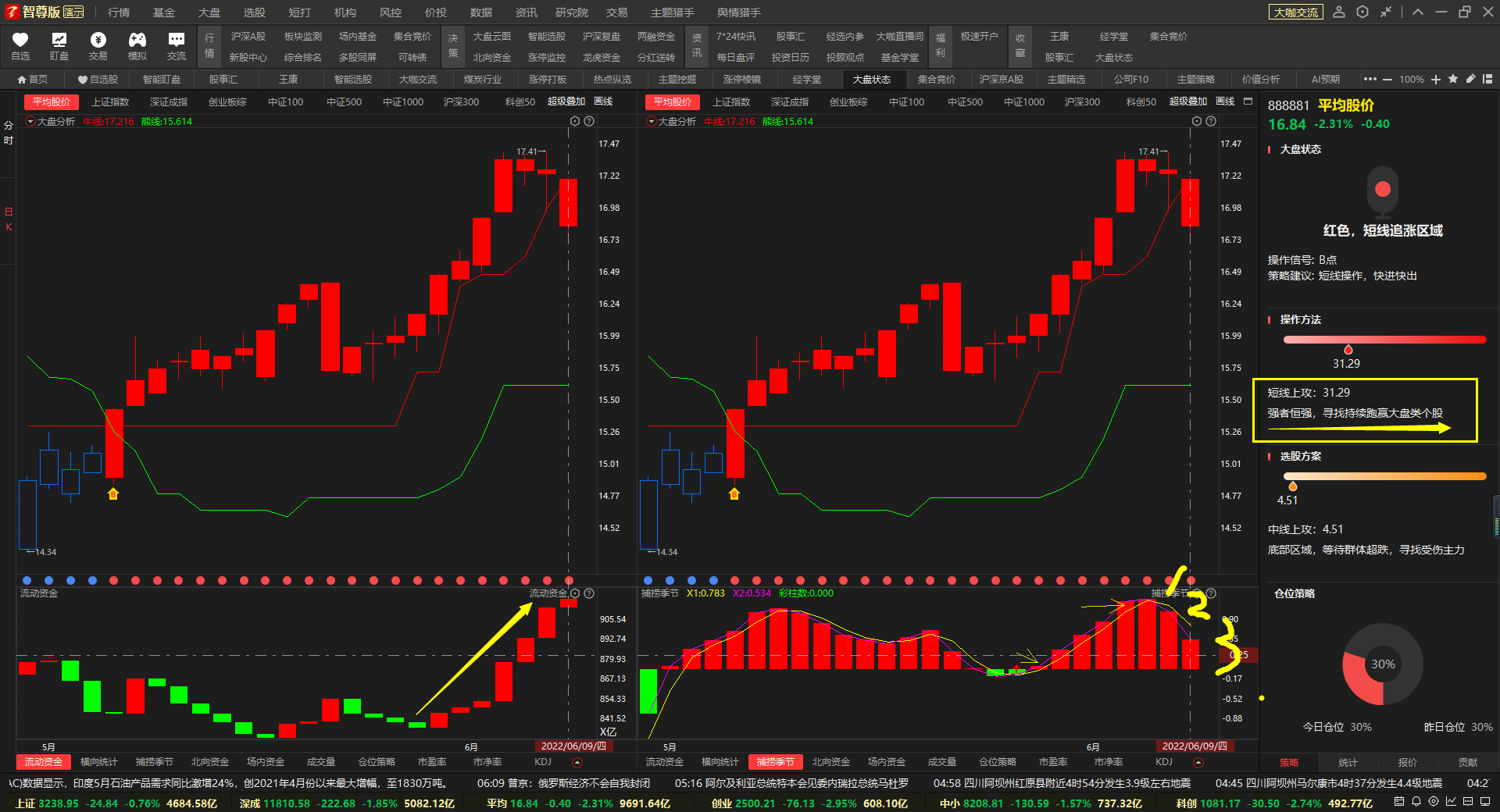Expand the left chart 大盘分析 indicator dropdown
The height and width of the screenshot is (812, 1500).
tap(30, 121)
